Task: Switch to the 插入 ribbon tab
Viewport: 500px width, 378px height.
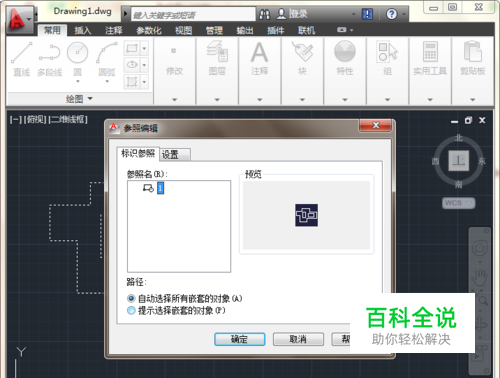Action: pyautogui.click(x=83, y=31)
